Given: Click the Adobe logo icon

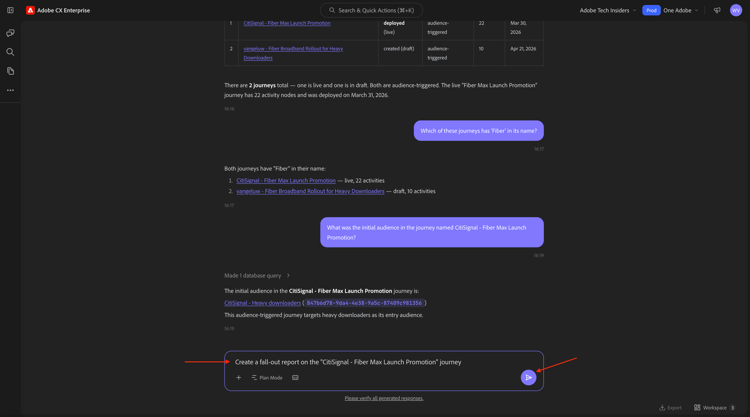Looking at the screenshot, I should click(x=30, y=10).
